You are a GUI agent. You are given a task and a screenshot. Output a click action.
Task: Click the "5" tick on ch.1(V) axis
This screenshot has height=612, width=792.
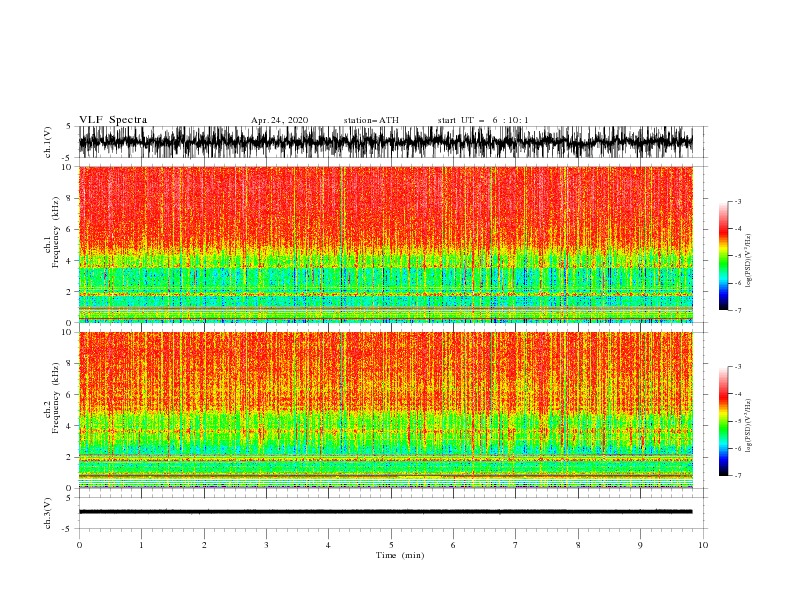point(69,126)
